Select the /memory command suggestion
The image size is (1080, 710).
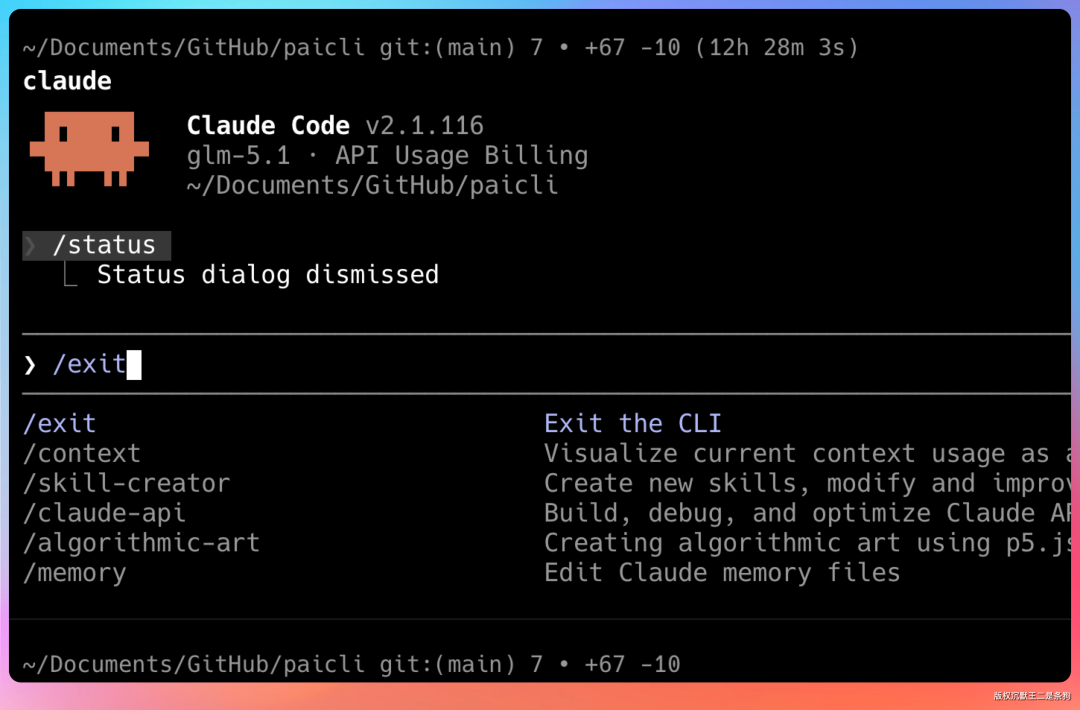click(x=74, y=572)
